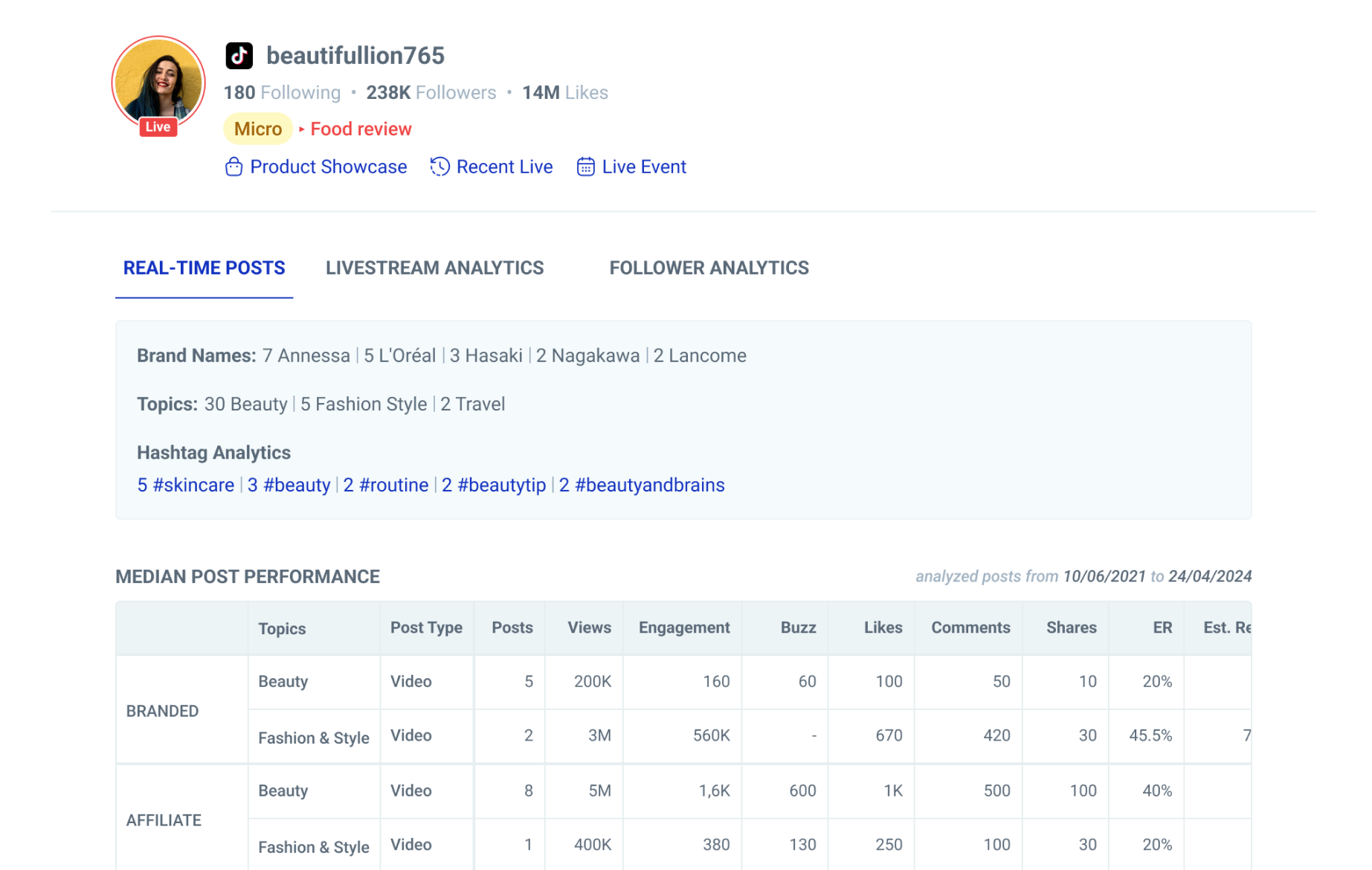The width and height of the screenshot is (1372, 870).
Task: Click the Product Showcase bag icon
Action: pyautogui.click(x=234, y=167)
